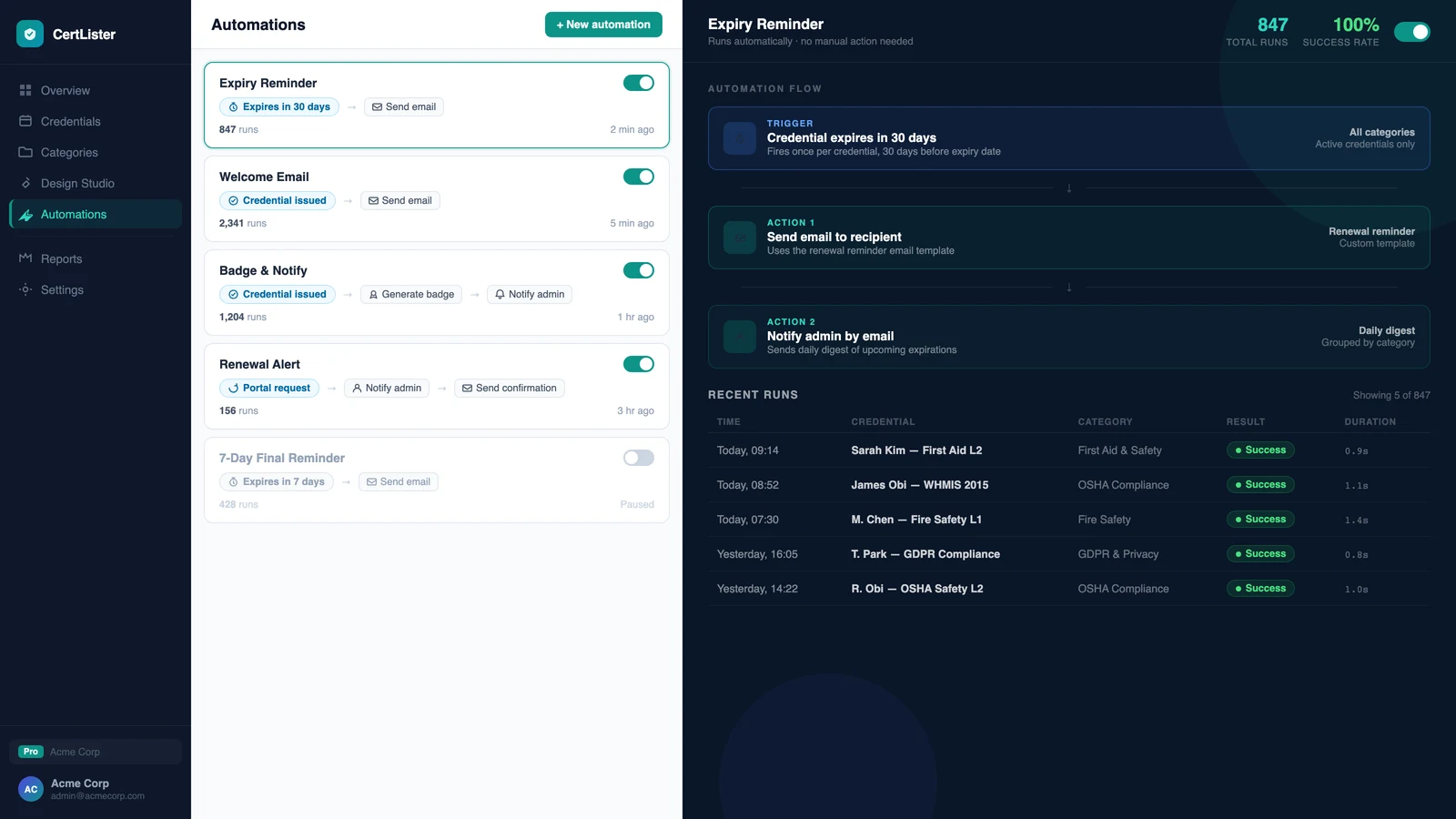
Task: Click Notify admin chip in Renewal Alert card
Action: 387,388
